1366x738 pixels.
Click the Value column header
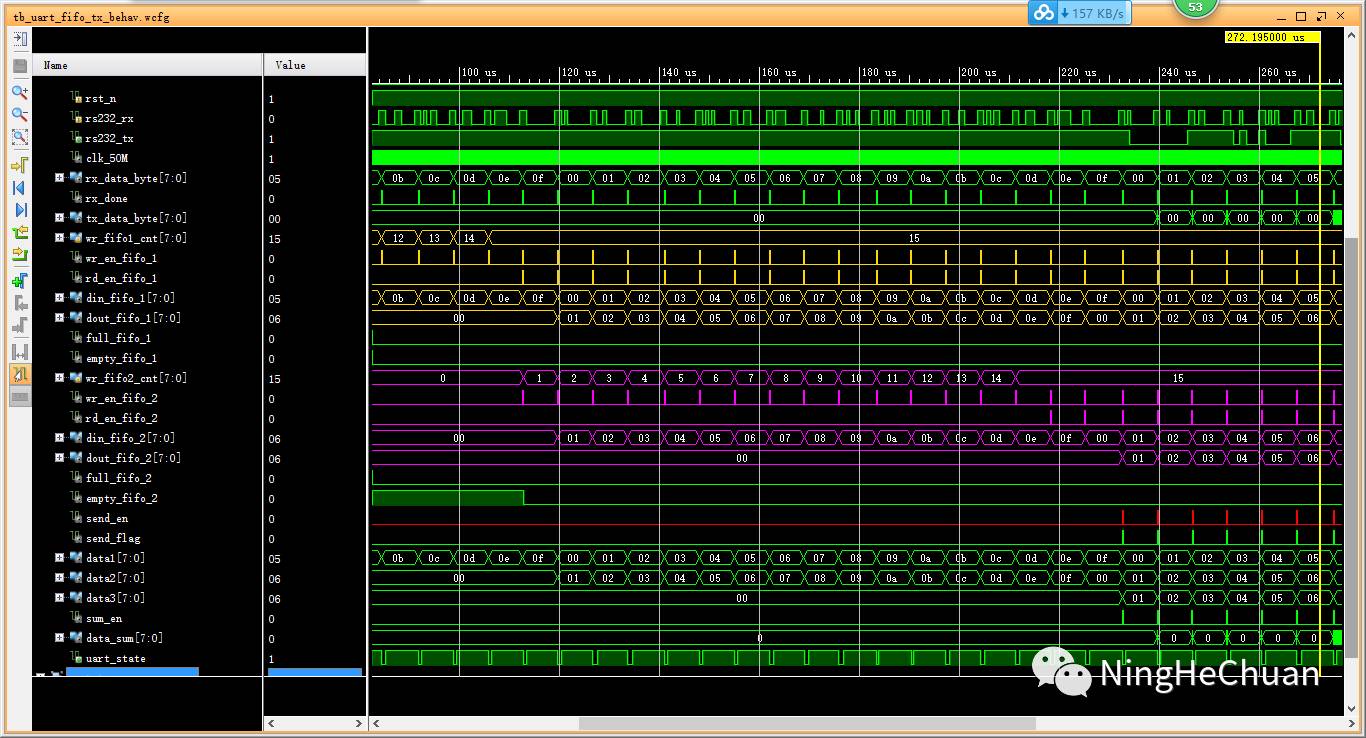314,65
